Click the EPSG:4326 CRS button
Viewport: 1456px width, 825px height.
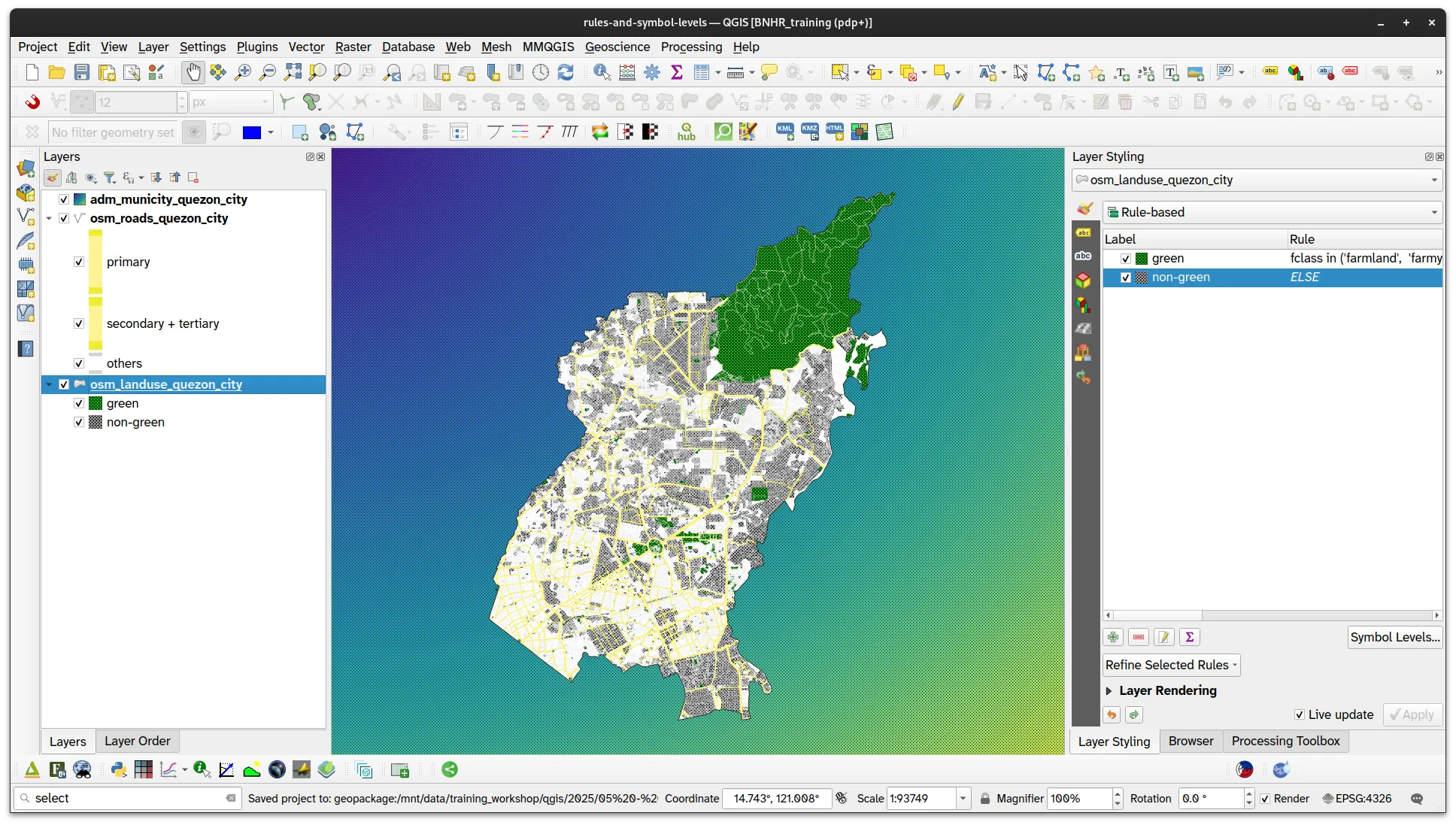point(1357,798)
